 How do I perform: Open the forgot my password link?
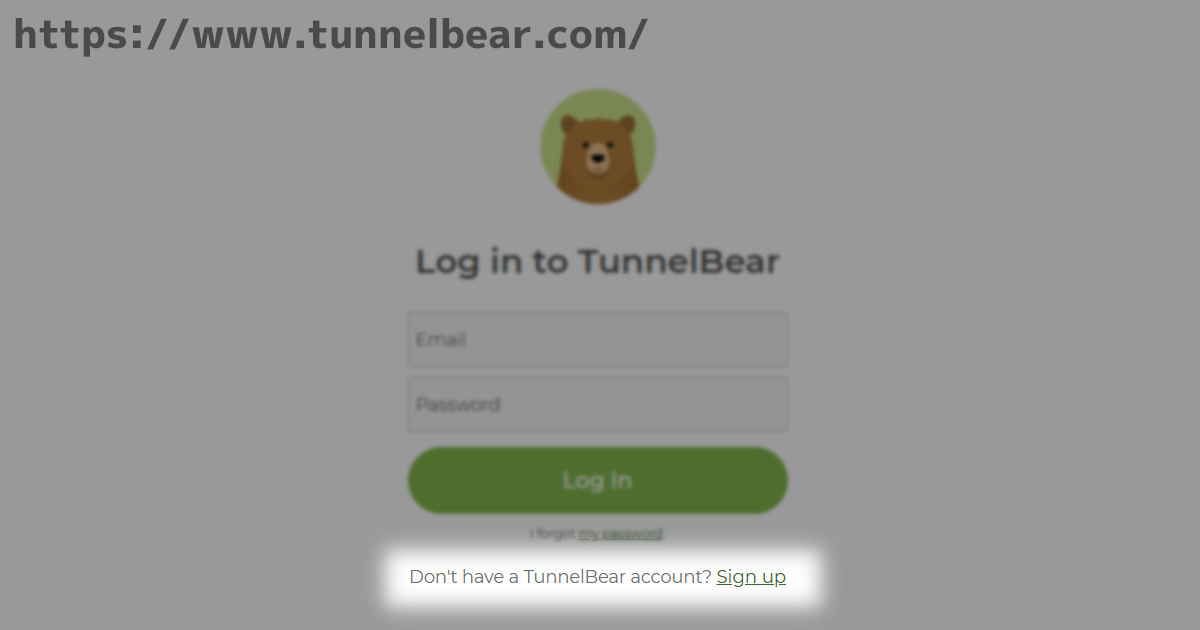[620, 534]
